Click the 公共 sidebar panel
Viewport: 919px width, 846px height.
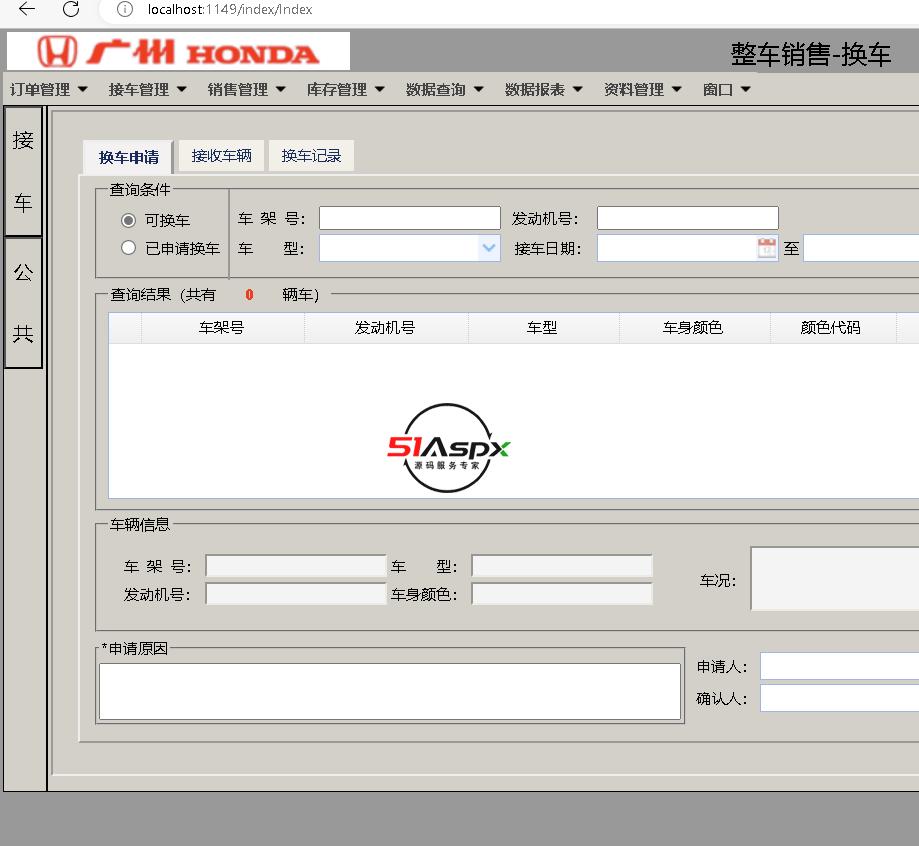23,303
